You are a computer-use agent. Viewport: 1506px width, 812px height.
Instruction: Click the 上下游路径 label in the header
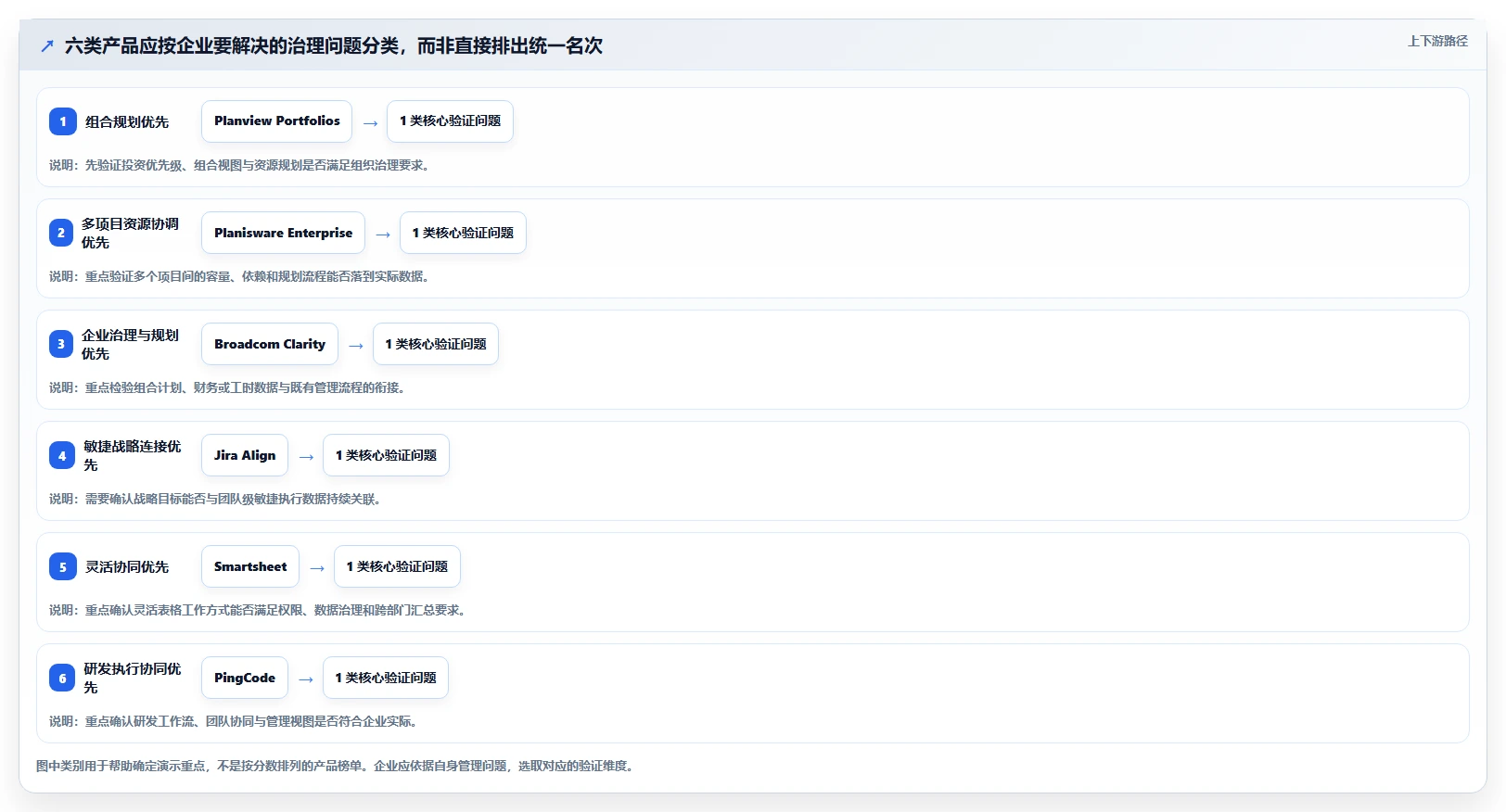click(1437, 41)
